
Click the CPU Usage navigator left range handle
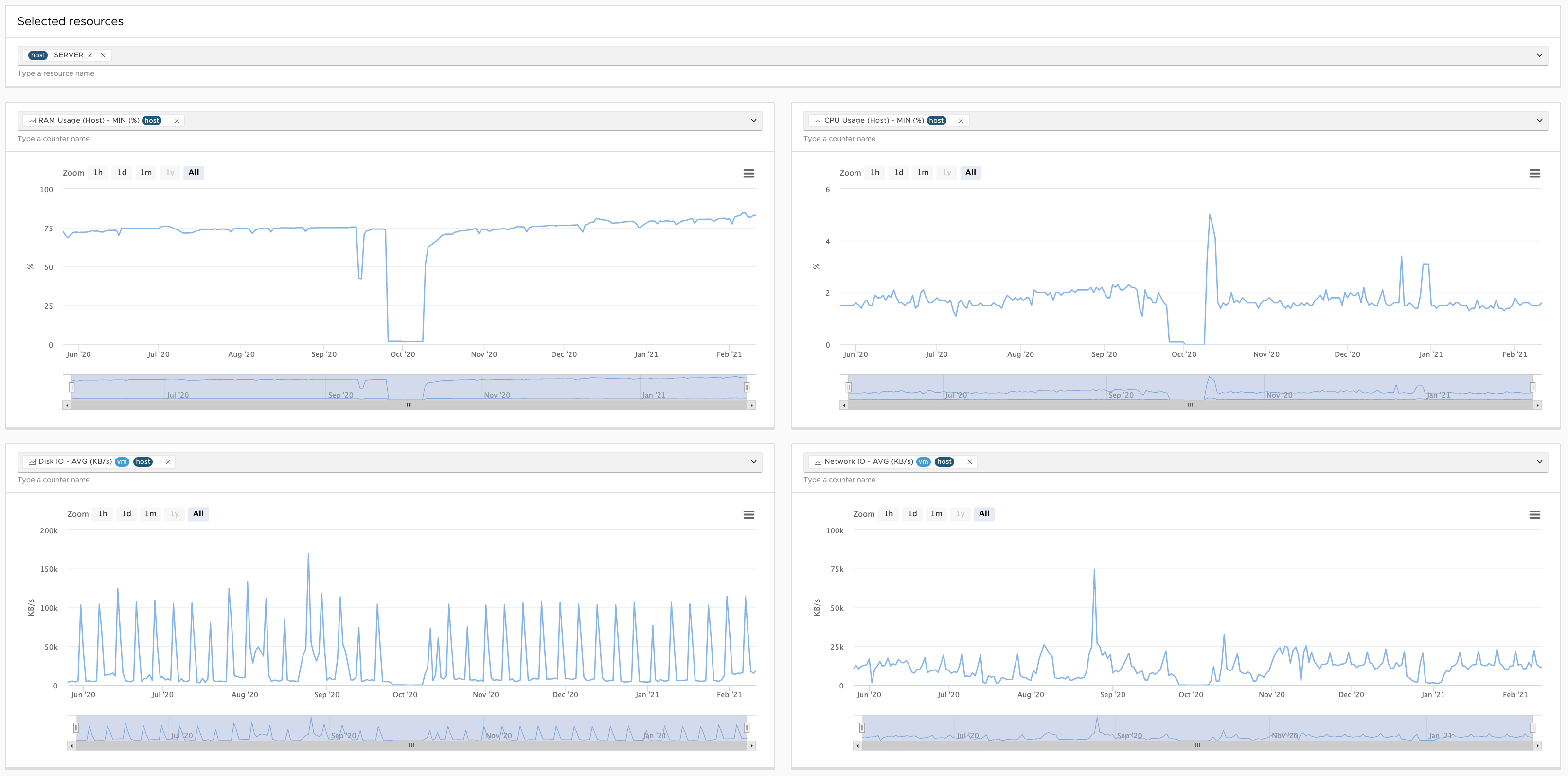click(848, 387)
